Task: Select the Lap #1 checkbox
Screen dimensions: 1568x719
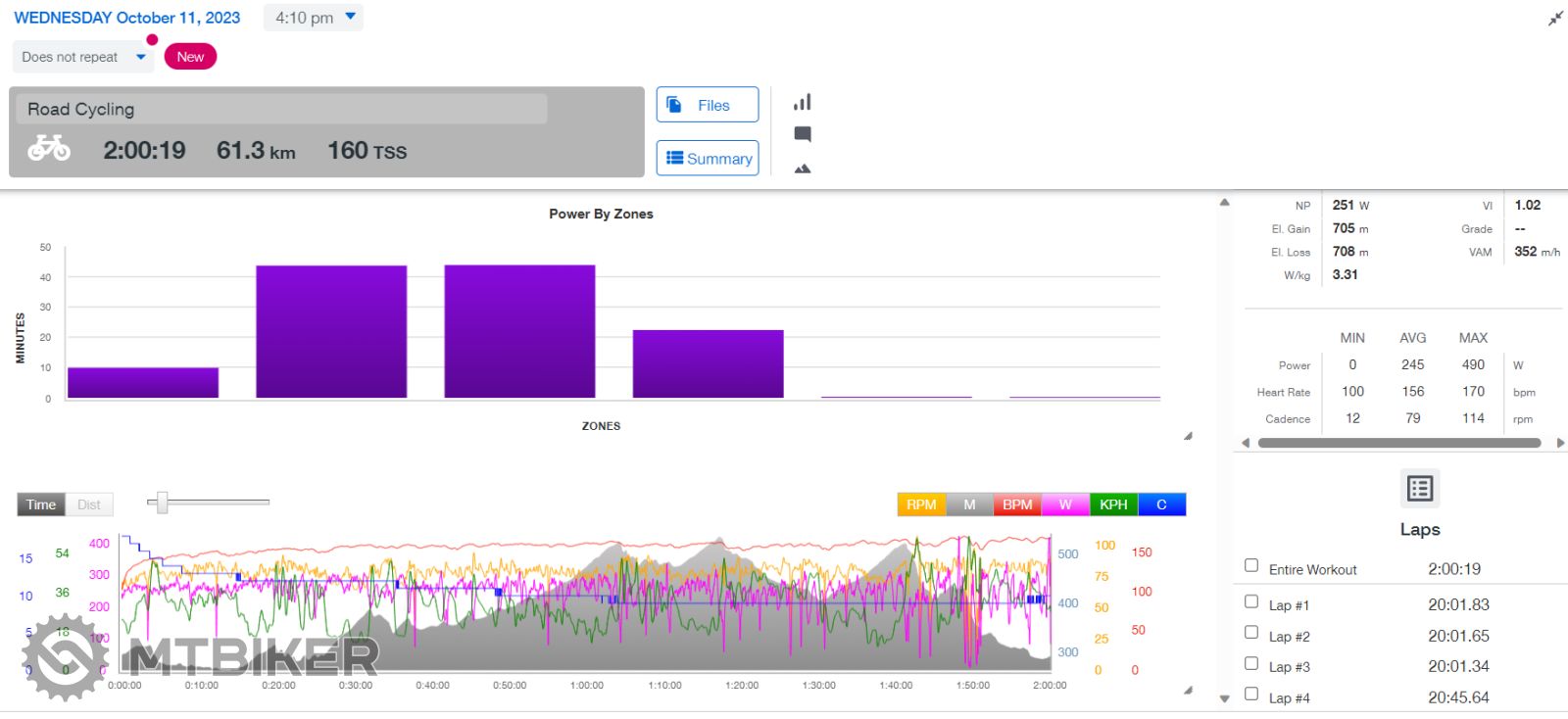Action: (1251, 601)
